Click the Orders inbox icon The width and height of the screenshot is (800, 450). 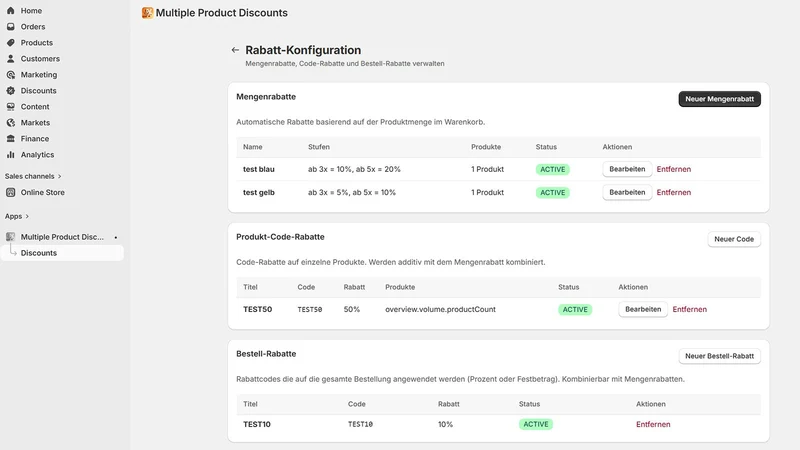pos(11,27)
